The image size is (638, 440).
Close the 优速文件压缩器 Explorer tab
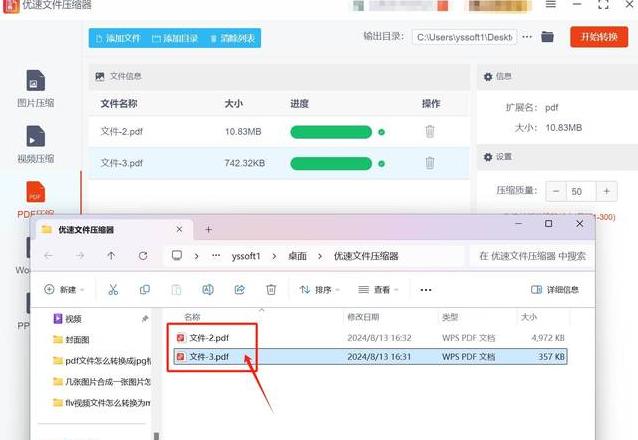179,230
